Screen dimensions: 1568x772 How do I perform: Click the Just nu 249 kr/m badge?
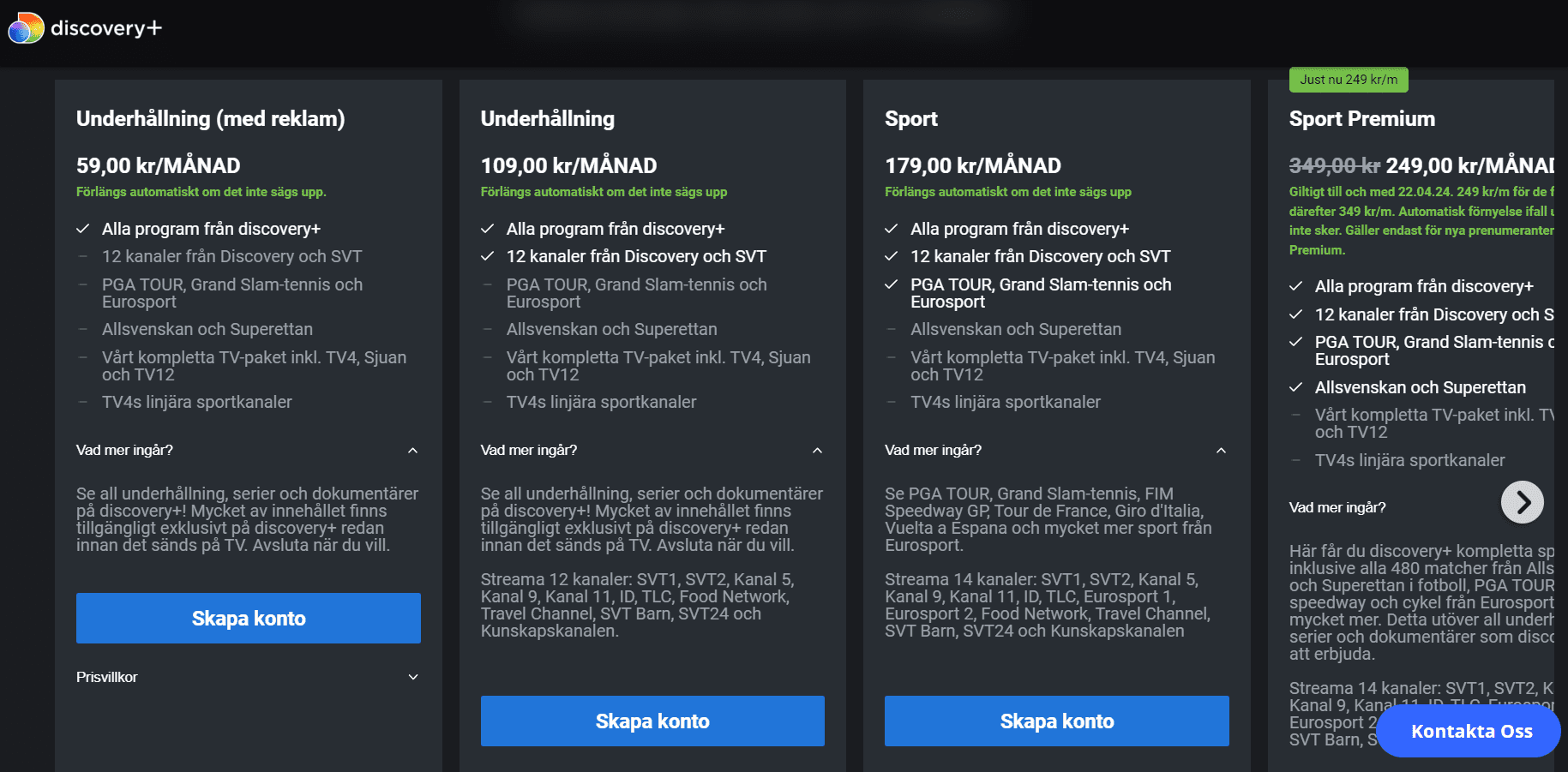pyautogui.click(x=1349, y=80)
